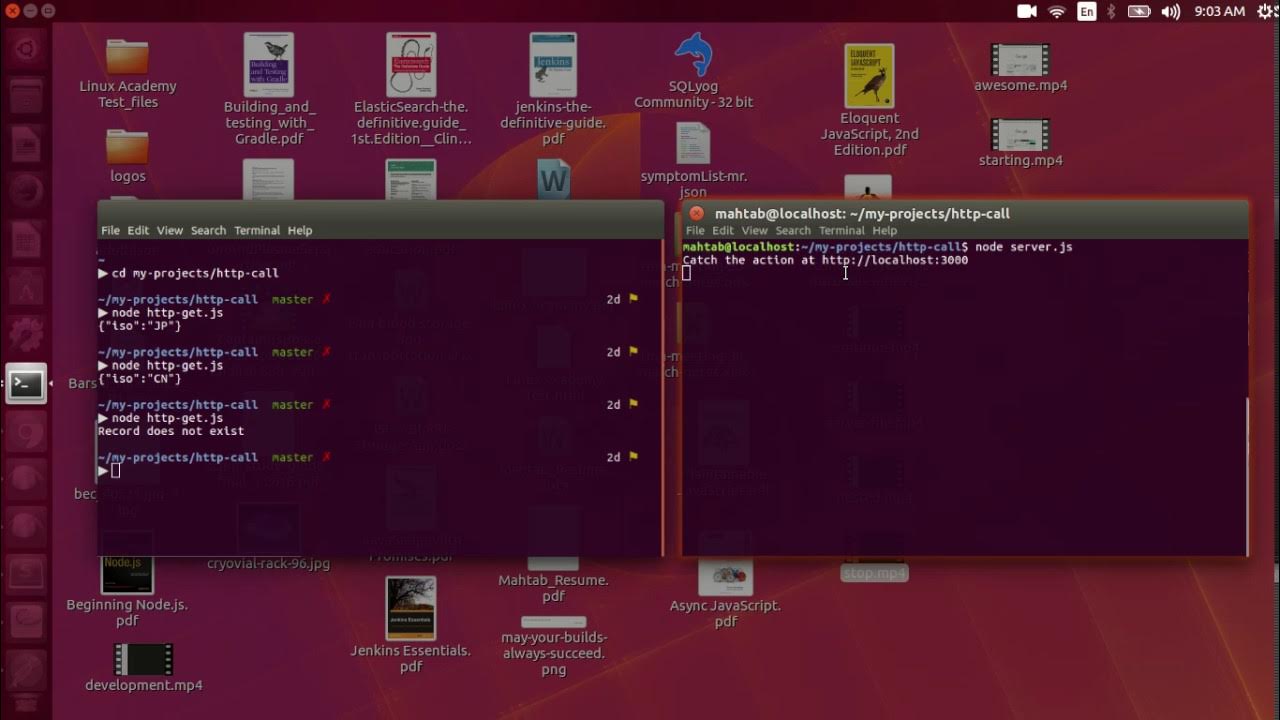
Task: Select the cryovial-rack-96.jpg file label
Action: 268,563
